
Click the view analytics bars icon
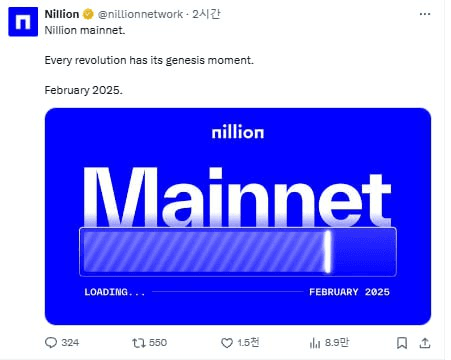[315, 343]
